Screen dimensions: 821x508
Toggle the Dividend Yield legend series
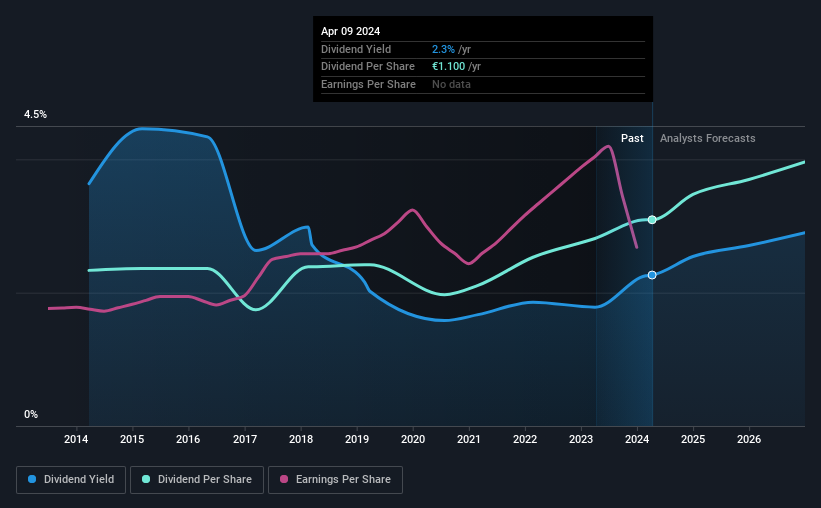coord(71,480)
